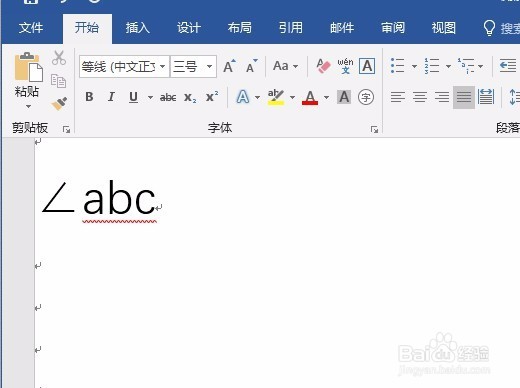
Task: Open underline style dropdown arrow
Action: pyautogui.click(x=150, y=97)
